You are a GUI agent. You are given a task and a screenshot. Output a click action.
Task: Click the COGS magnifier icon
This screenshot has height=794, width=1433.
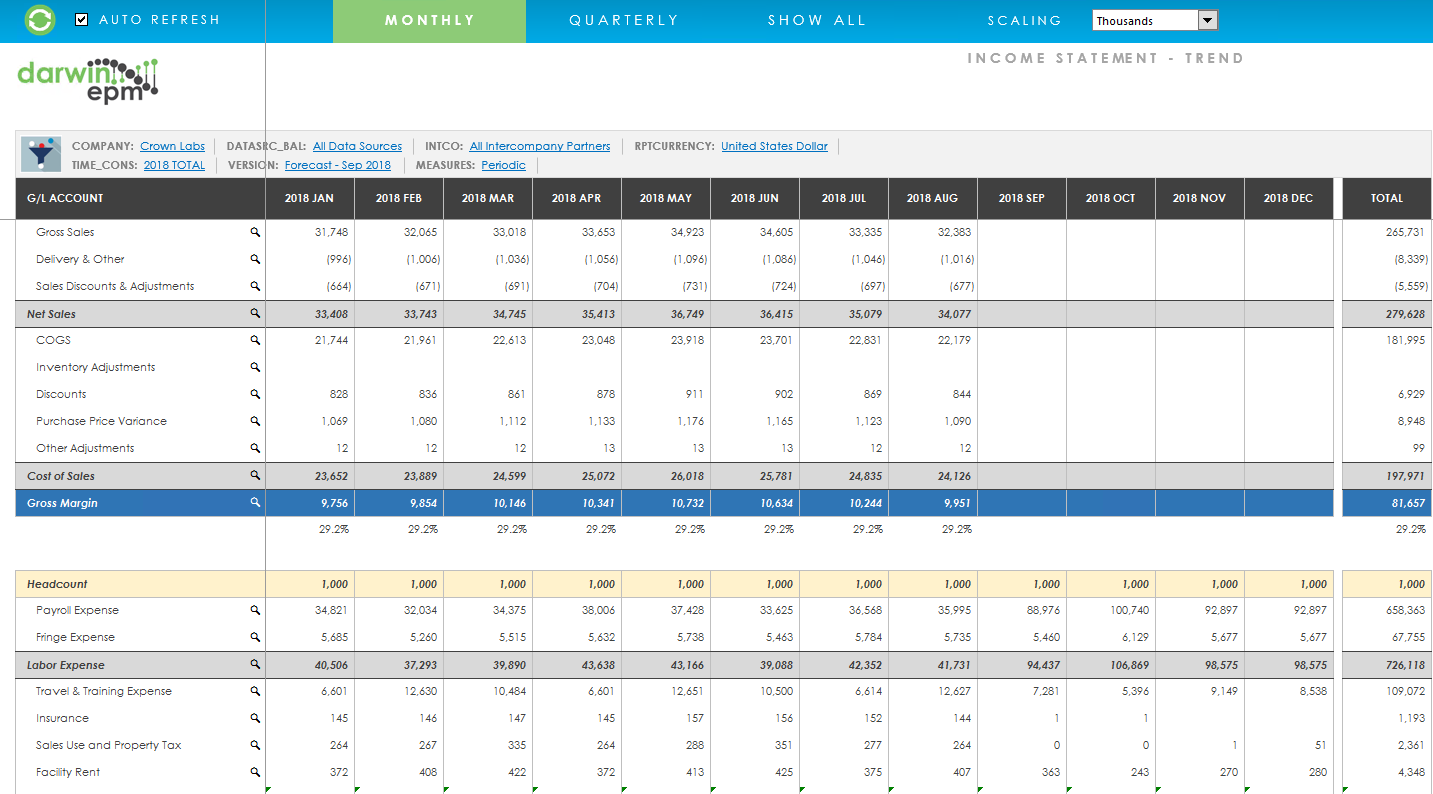click(x=255, y=340)
